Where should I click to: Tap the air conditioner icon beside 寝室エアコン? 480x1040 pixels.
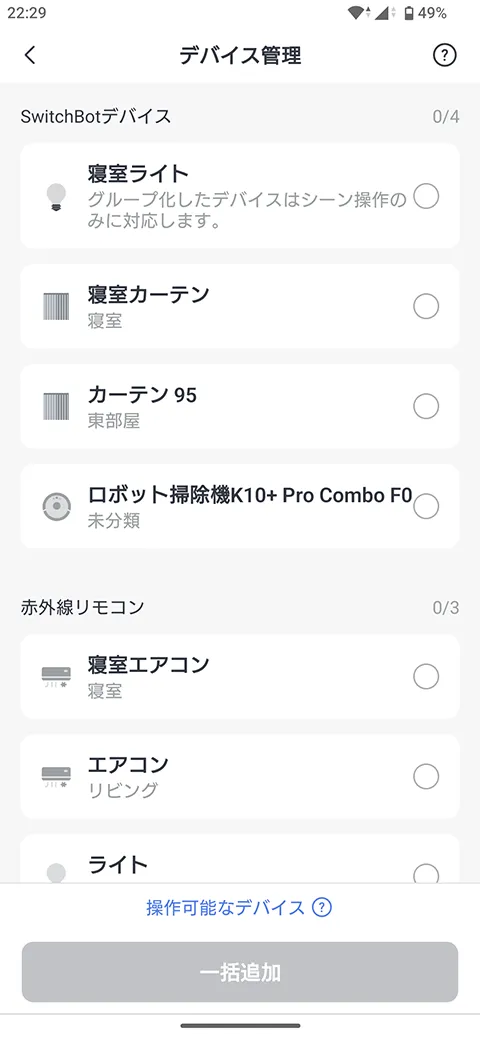point(56,676)
